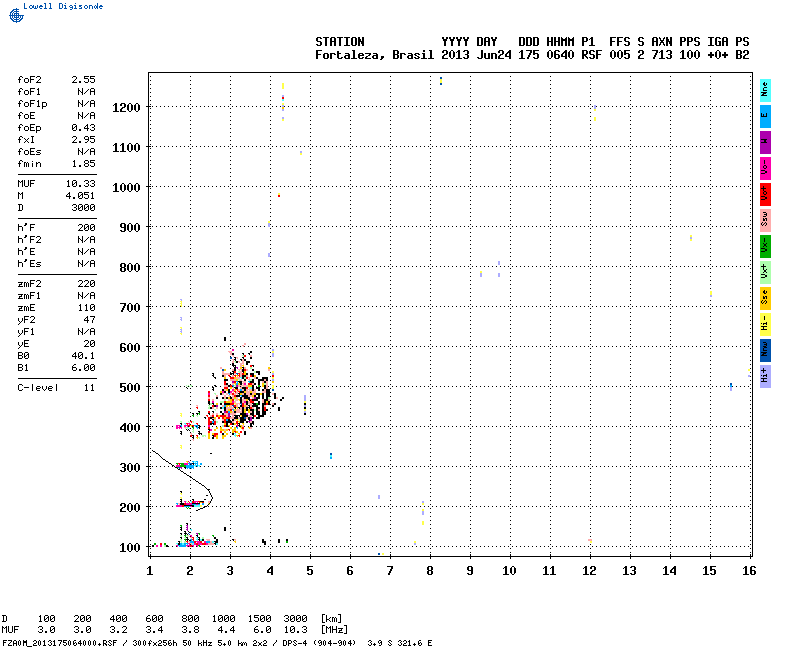The image size is (800, 650).
Task: Click the foF1 parameter label
Action: click(29, 92)
